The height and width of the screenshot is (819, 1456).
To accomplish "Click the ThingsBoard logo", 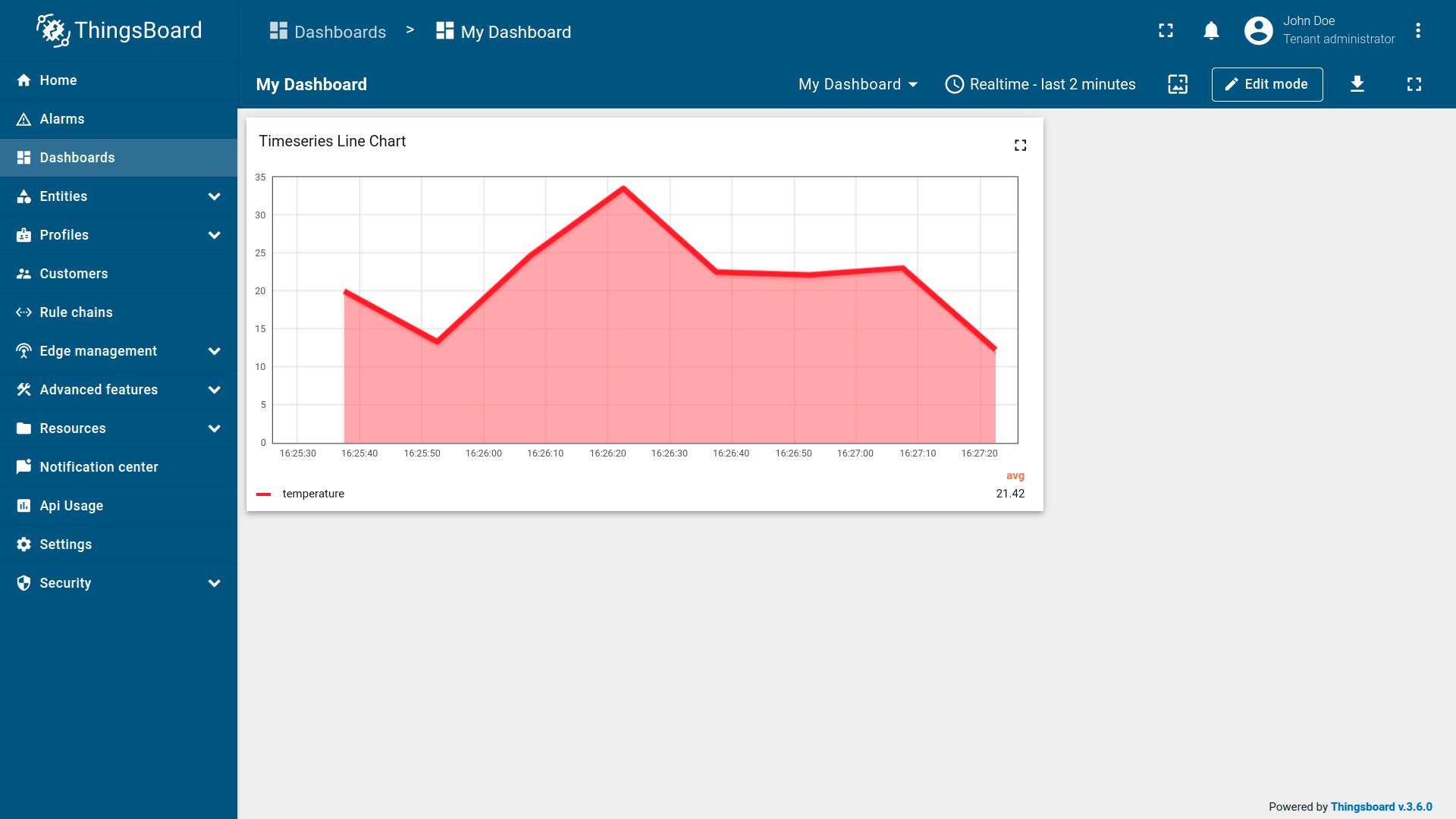I will point(120,30).
